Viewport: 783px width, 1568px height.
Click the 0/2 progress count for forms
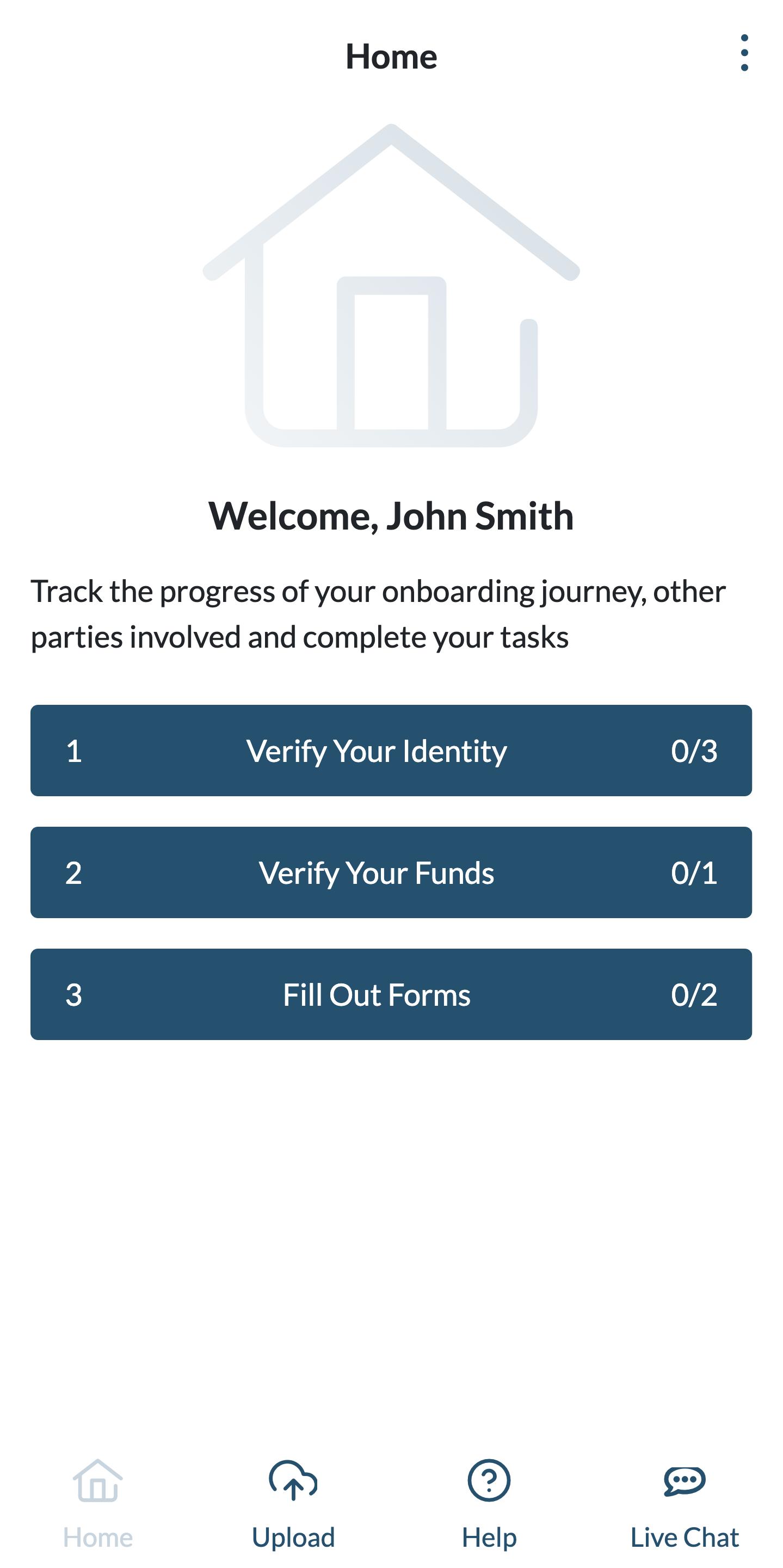click(x=694, y=994)
